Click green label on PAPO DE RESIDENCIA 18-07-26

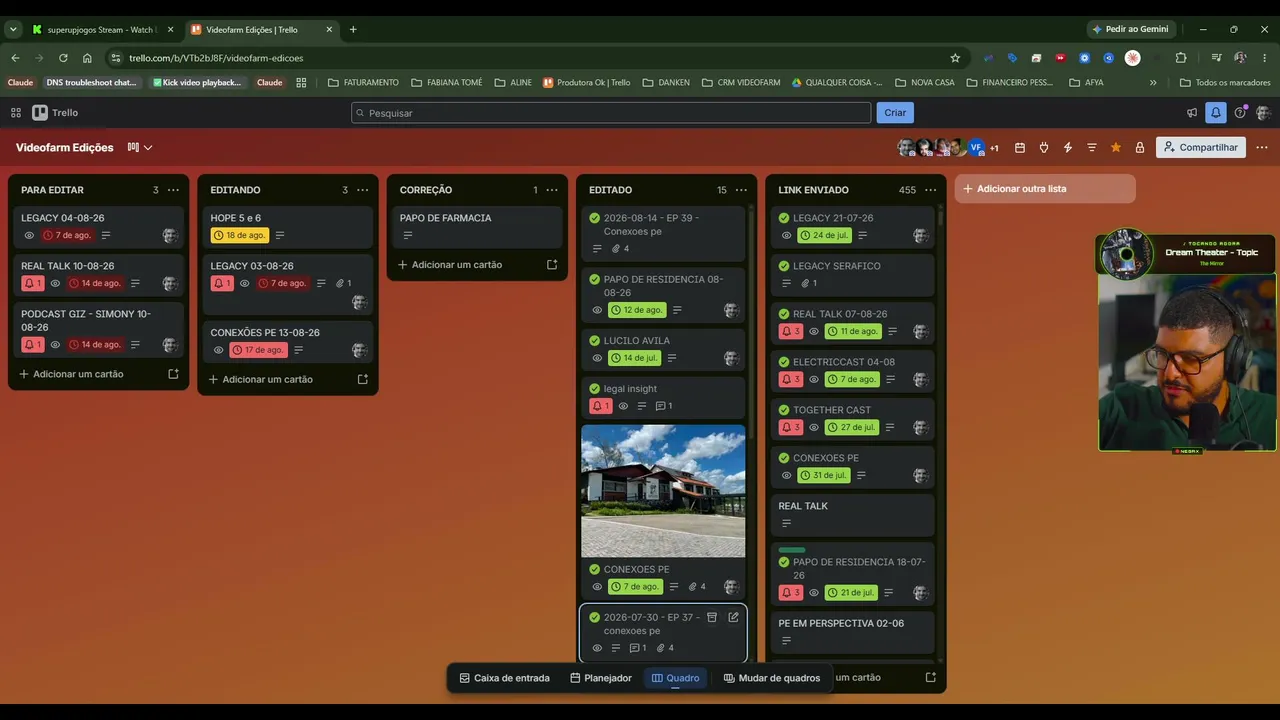point(792,550)
